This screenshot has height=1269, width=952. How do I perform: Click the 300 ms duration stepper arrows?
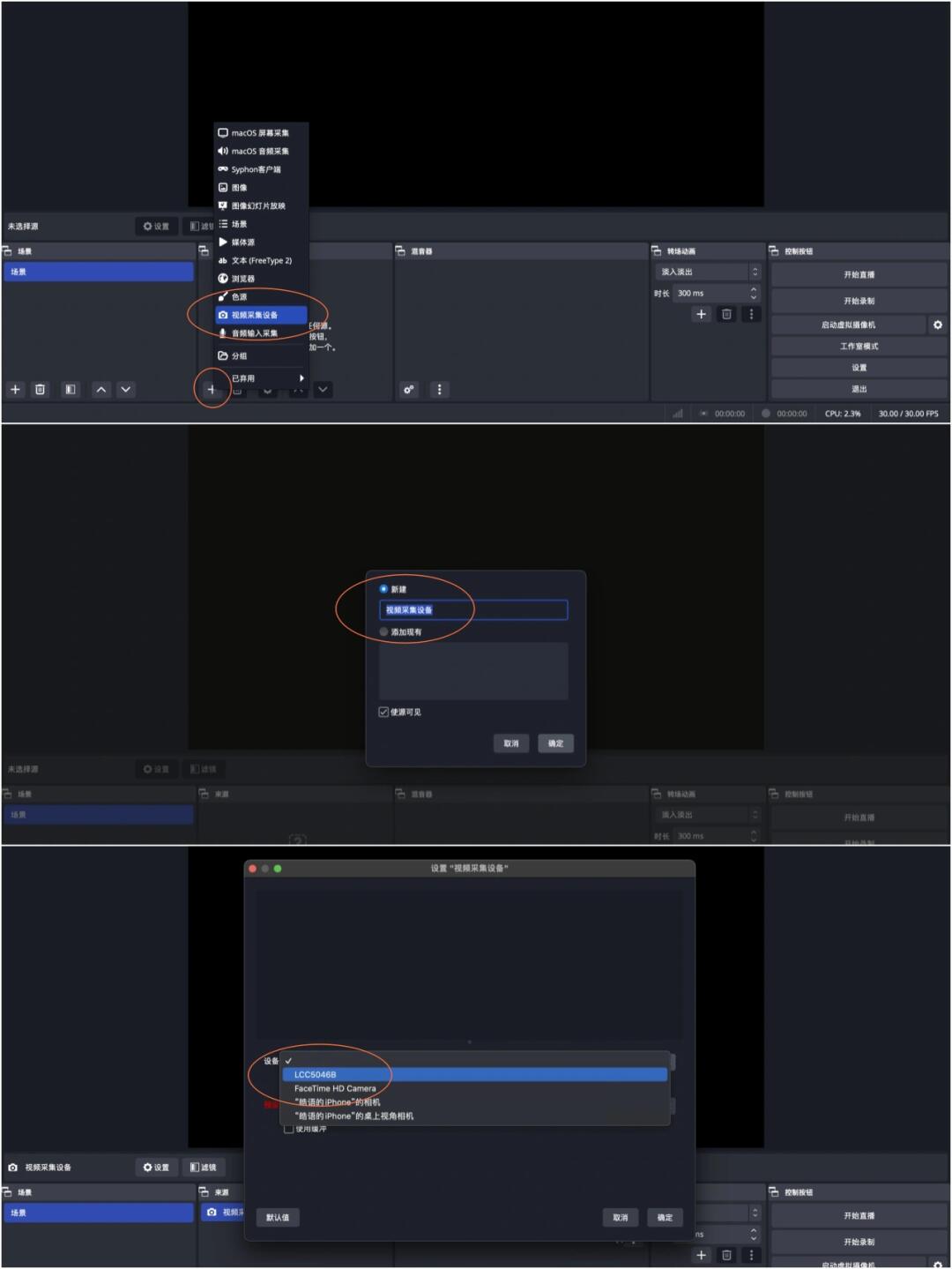click(754, 293)
